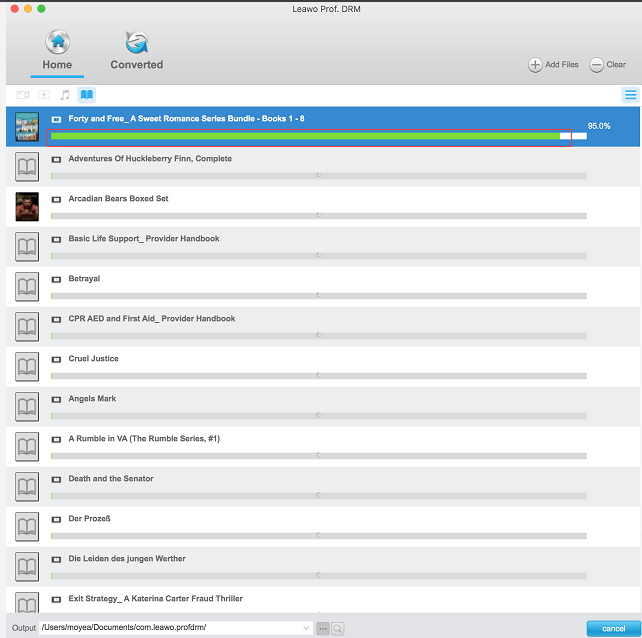The image size is (642, 638).
Task: Open the list menu icon at right
Action: 631,95
